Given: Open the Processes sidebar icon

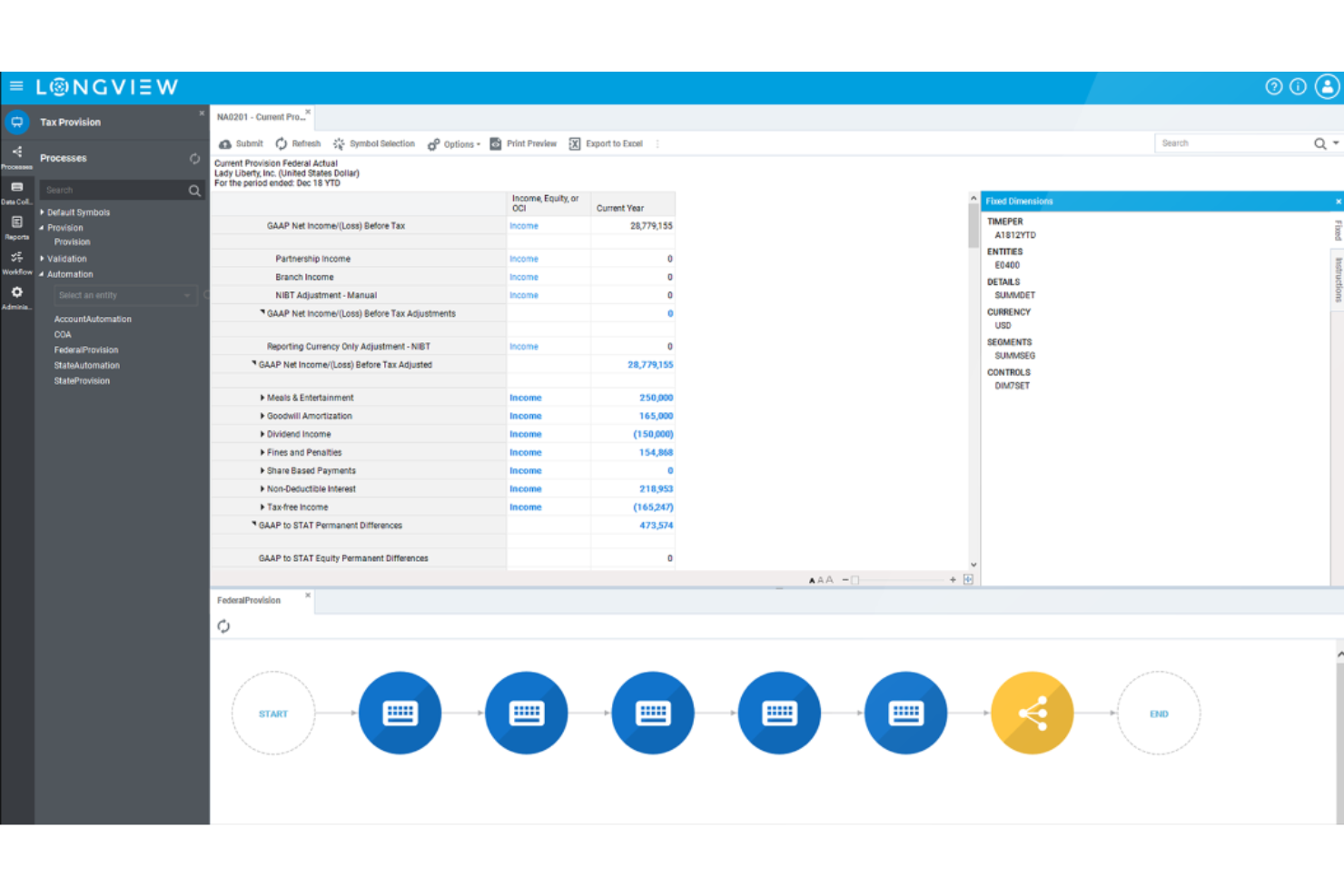Looking at the screenshot, I should (x=16, y=156).
